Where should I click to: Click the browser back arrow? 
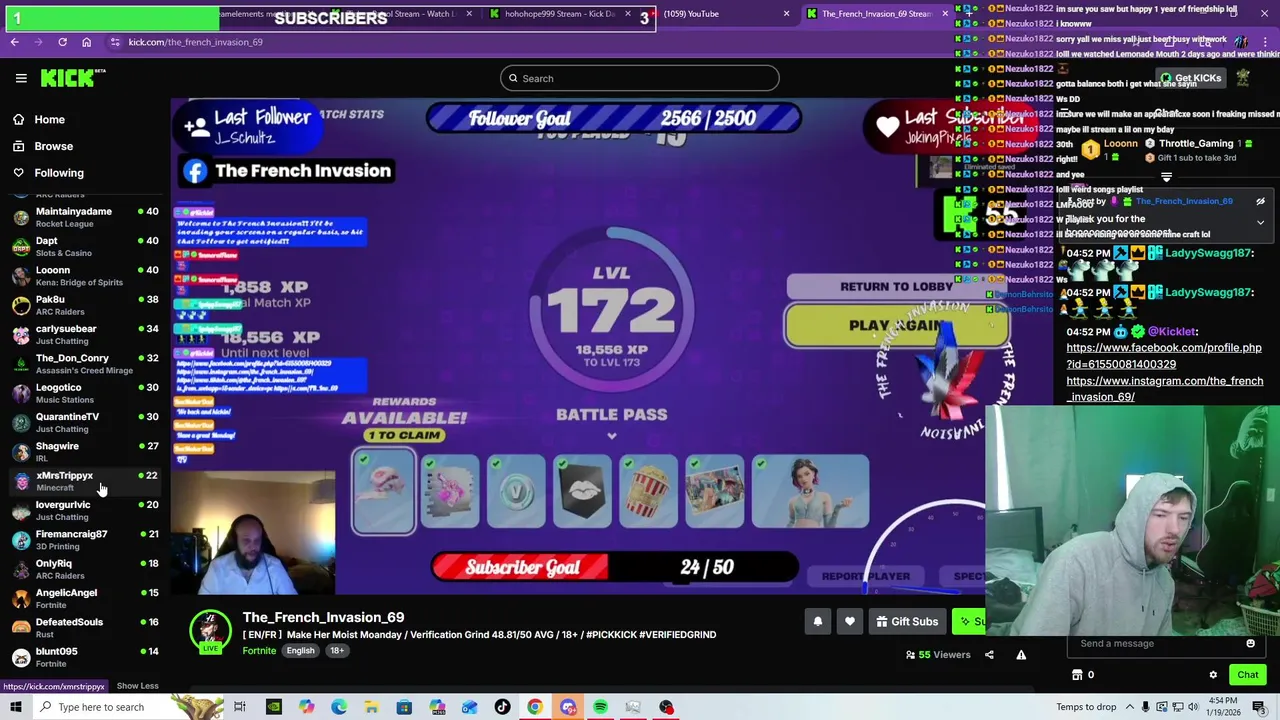(14, 42)
